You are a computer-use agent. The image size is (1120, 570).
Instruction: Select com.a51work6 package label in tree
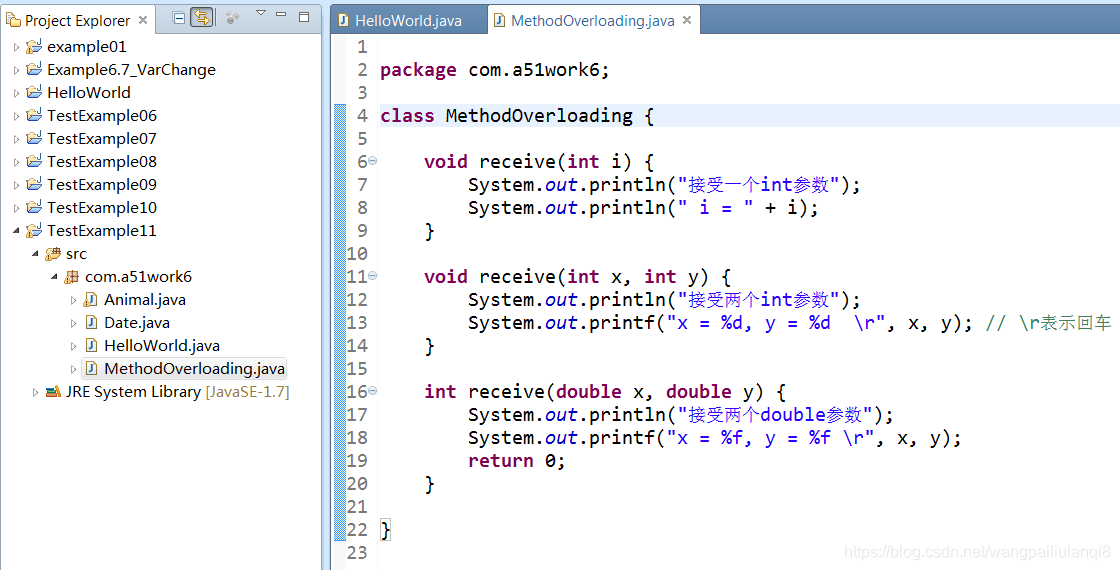click(x=139, y=276)
